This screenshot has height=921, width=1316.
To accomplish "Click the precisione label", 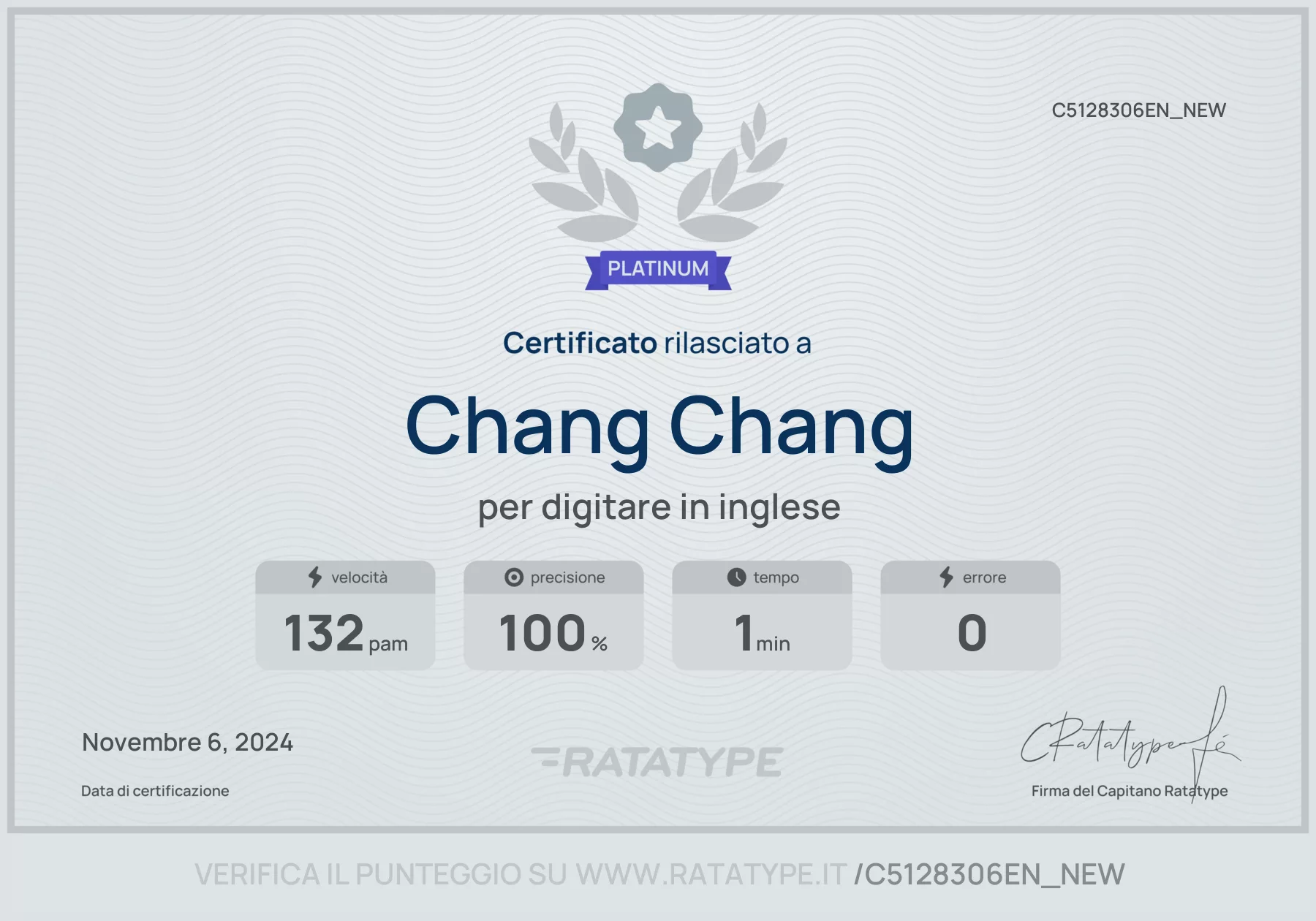I will [567, 578].
